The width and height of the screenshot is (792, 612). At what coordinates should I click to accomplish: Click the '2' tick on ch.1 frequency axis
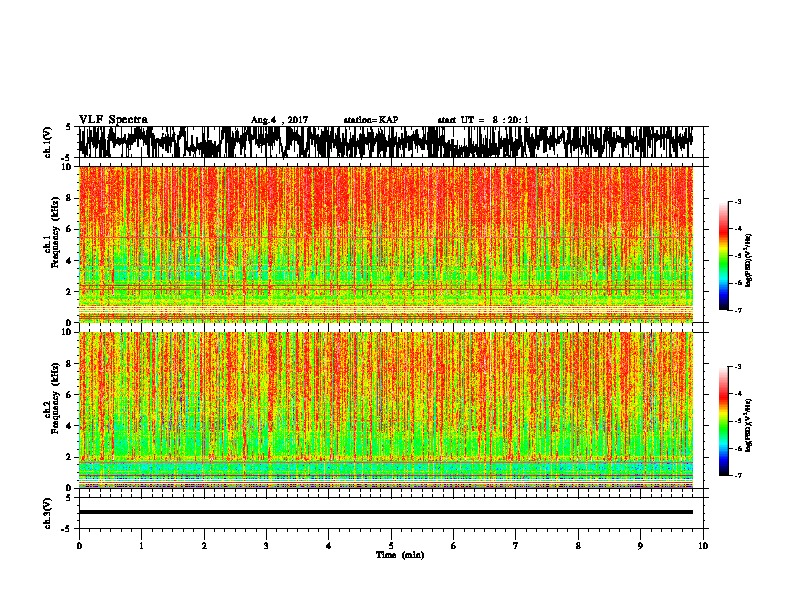(x=70, y=292)
